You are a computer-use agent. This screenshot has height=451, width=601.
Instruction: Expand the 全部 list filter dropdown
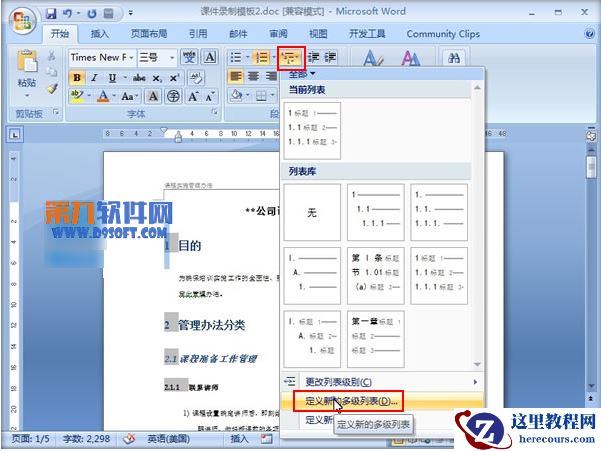pos(302,73)
